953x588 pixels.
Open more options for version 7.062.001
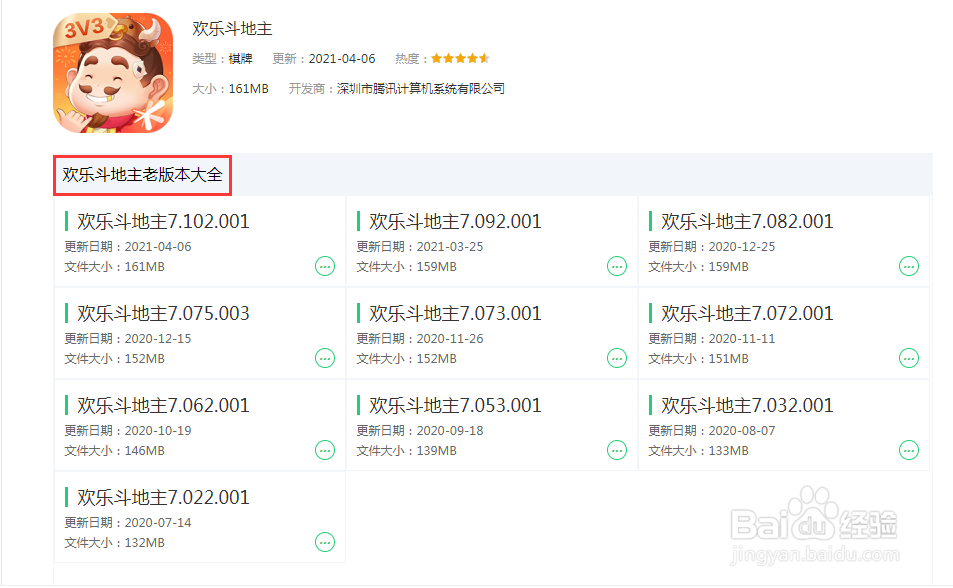coord(325,450)
